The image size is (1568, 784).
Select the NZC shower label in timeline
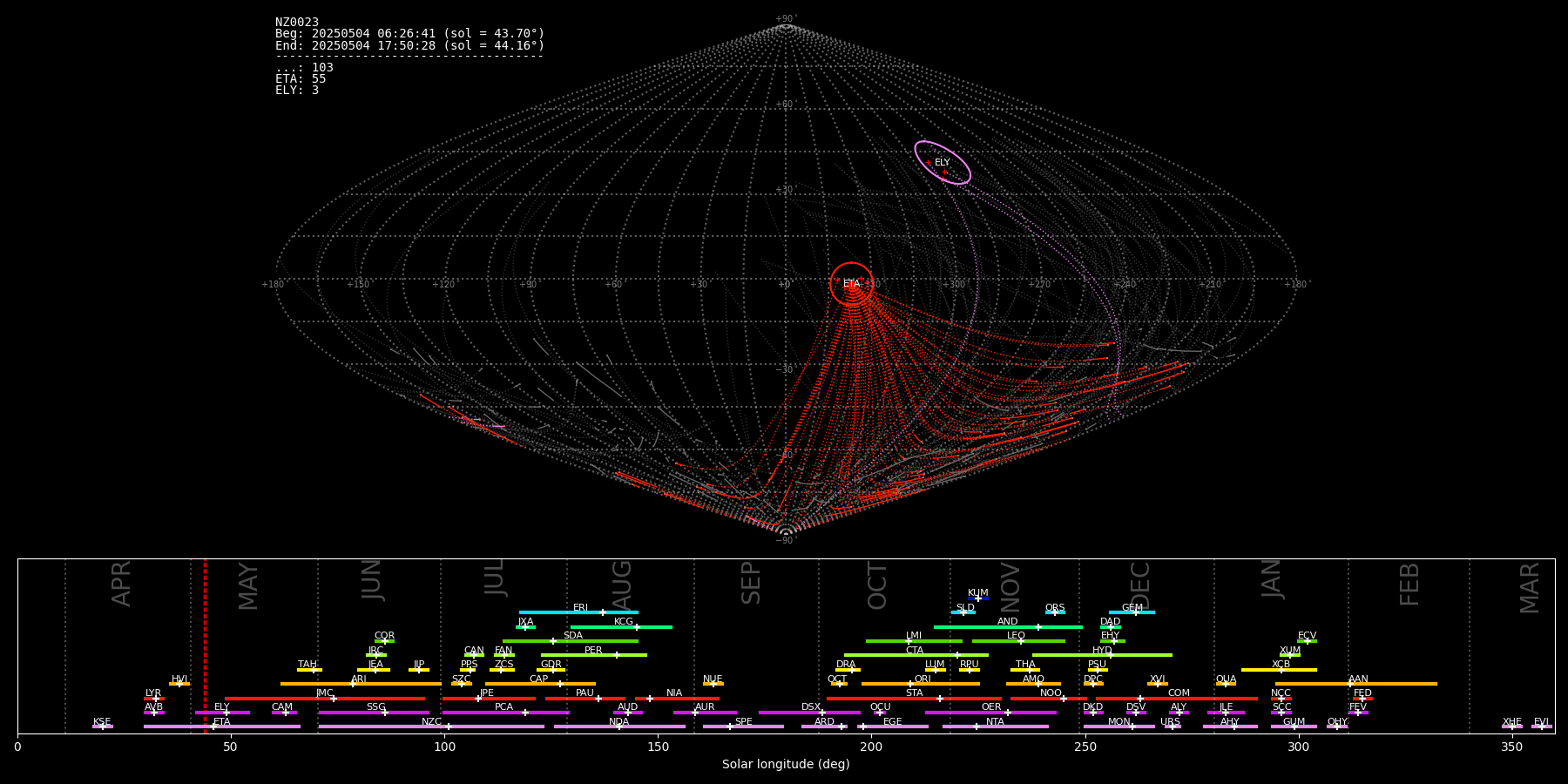pyautogui.click(x=431, y=722)
